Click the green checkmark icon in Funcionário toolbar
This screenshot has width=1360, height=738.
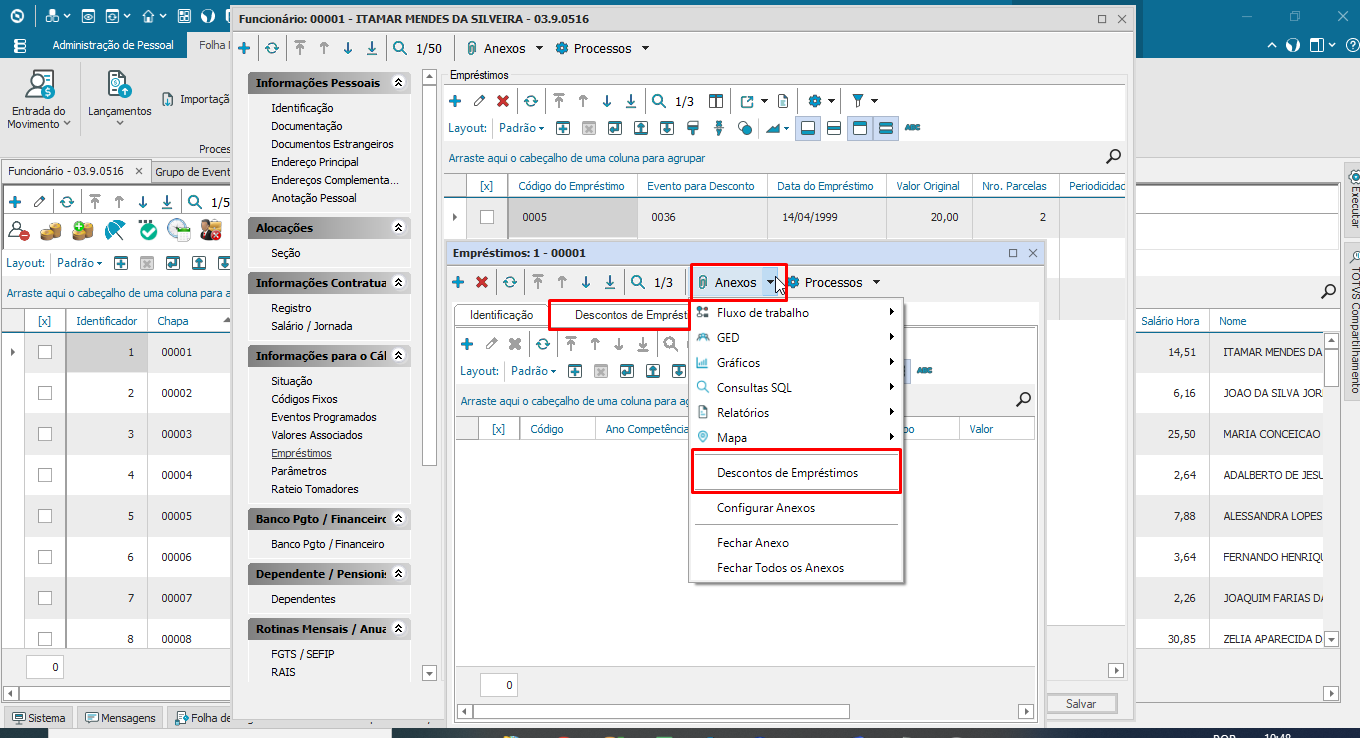coord(148,231)
